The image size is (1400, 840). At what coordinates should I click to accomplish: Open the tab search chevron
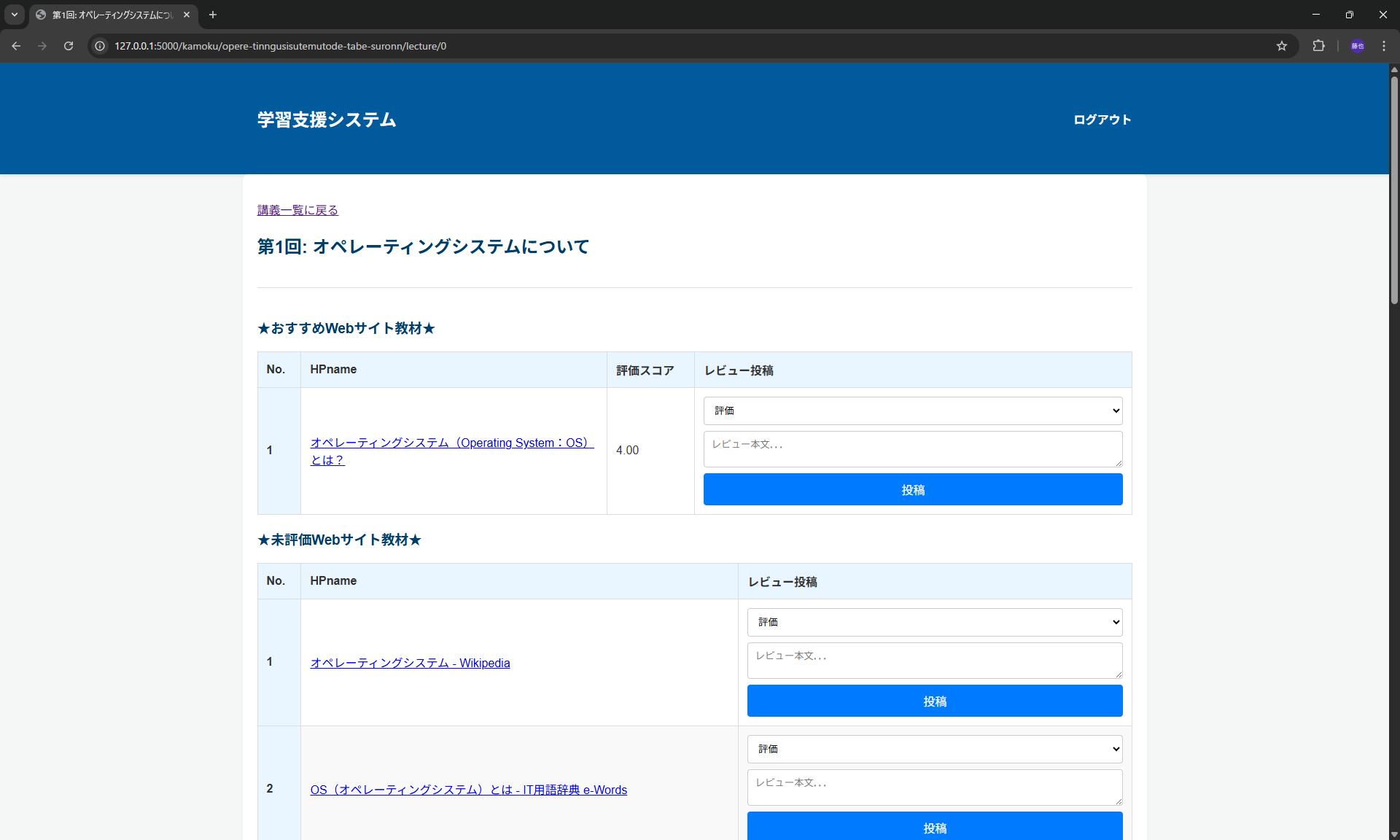pyautogui.click(x=15, y=15)
